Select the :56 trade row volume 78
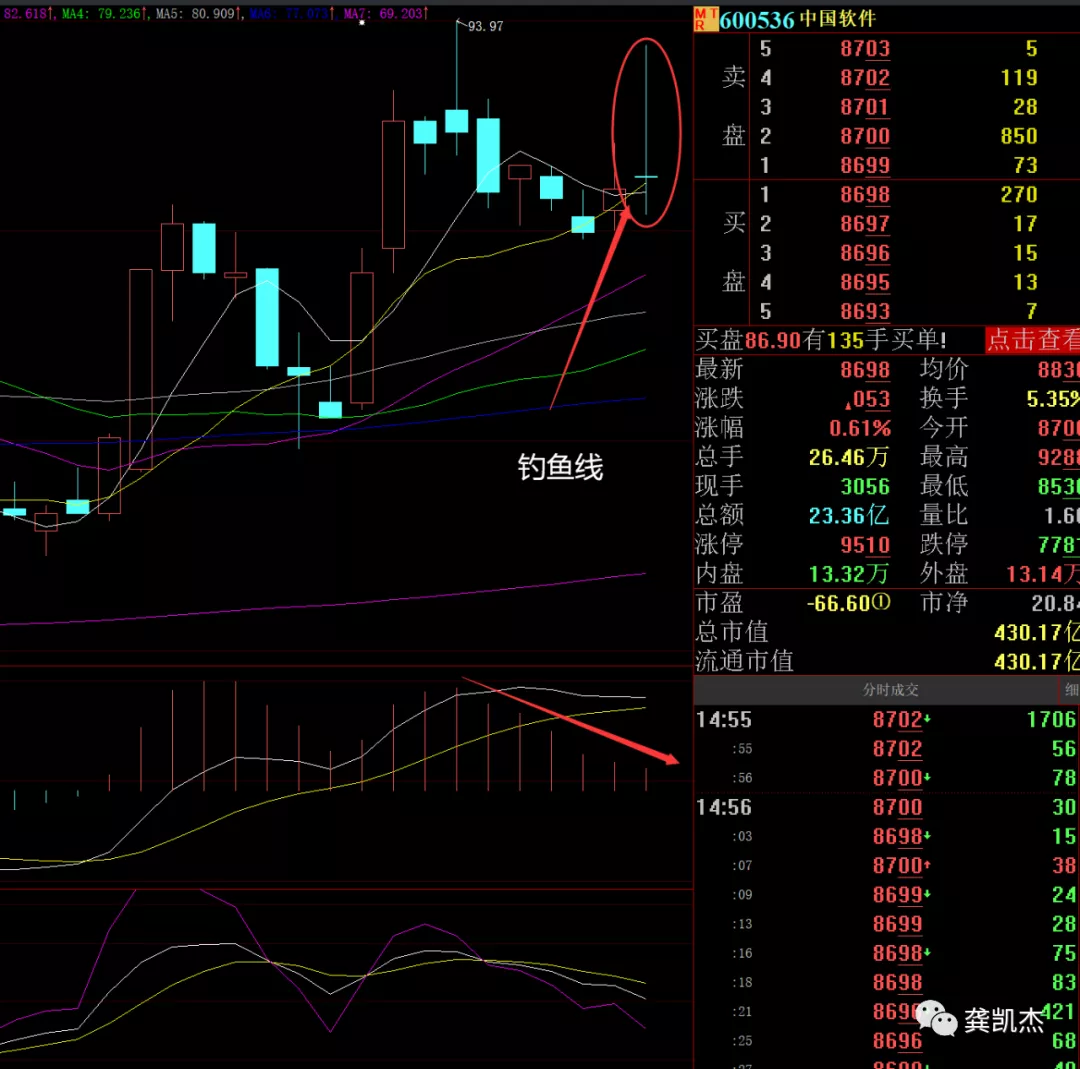The width and height of the screenshot is (1080, 1069). (1063, 778)
